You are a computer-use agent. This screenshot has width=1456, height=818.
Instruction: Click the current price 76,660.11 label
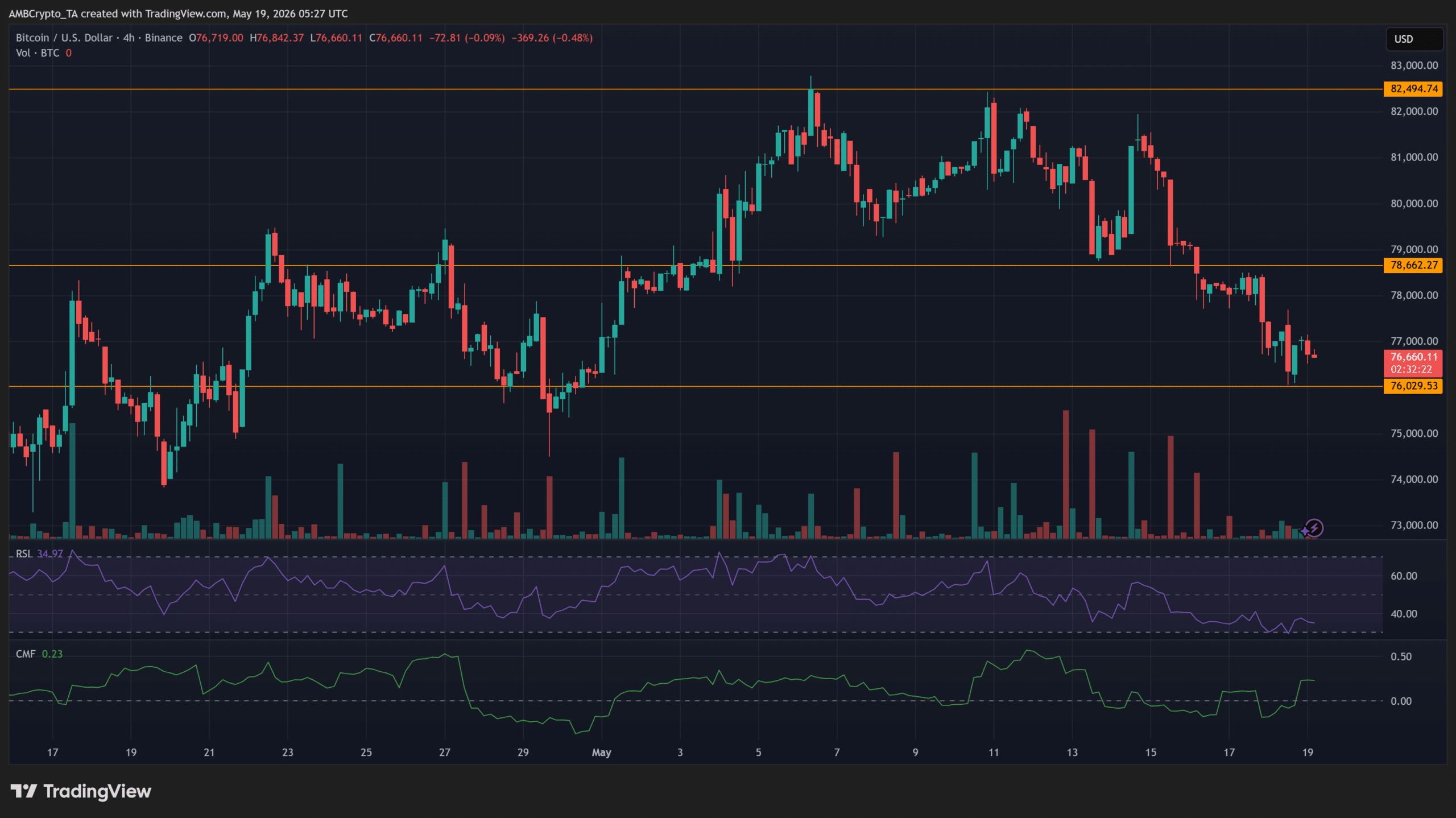[x=1413, y=357]
